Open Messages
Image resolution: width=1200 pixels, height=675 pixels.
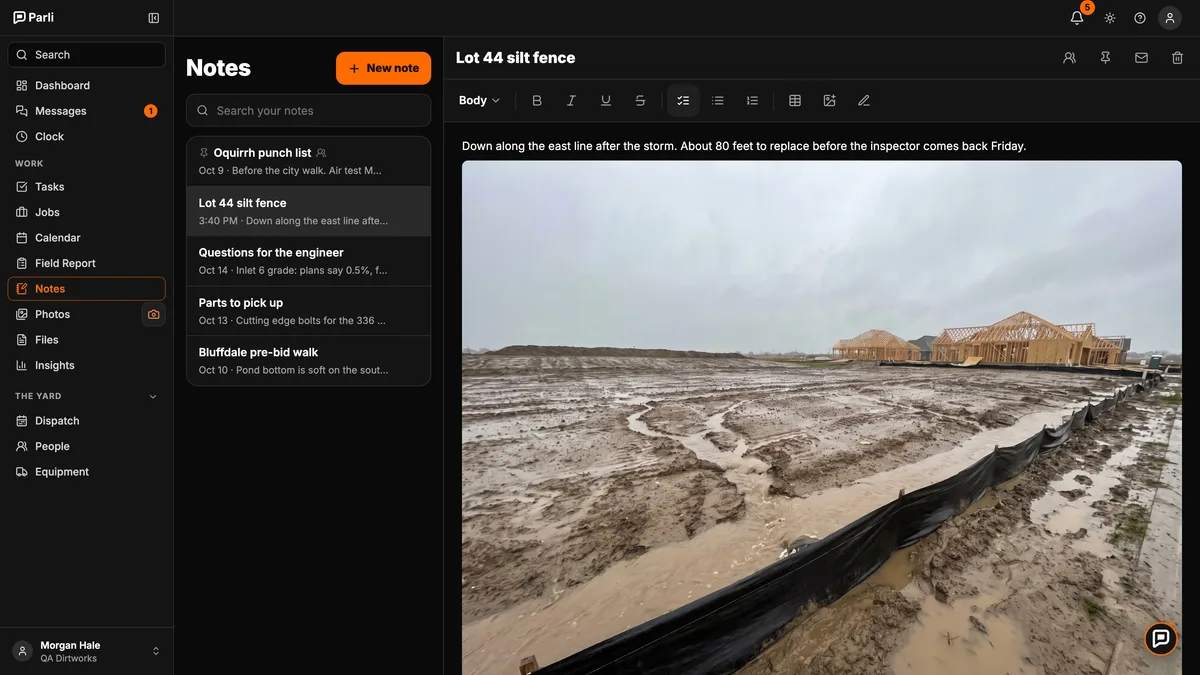coord(87,111)
